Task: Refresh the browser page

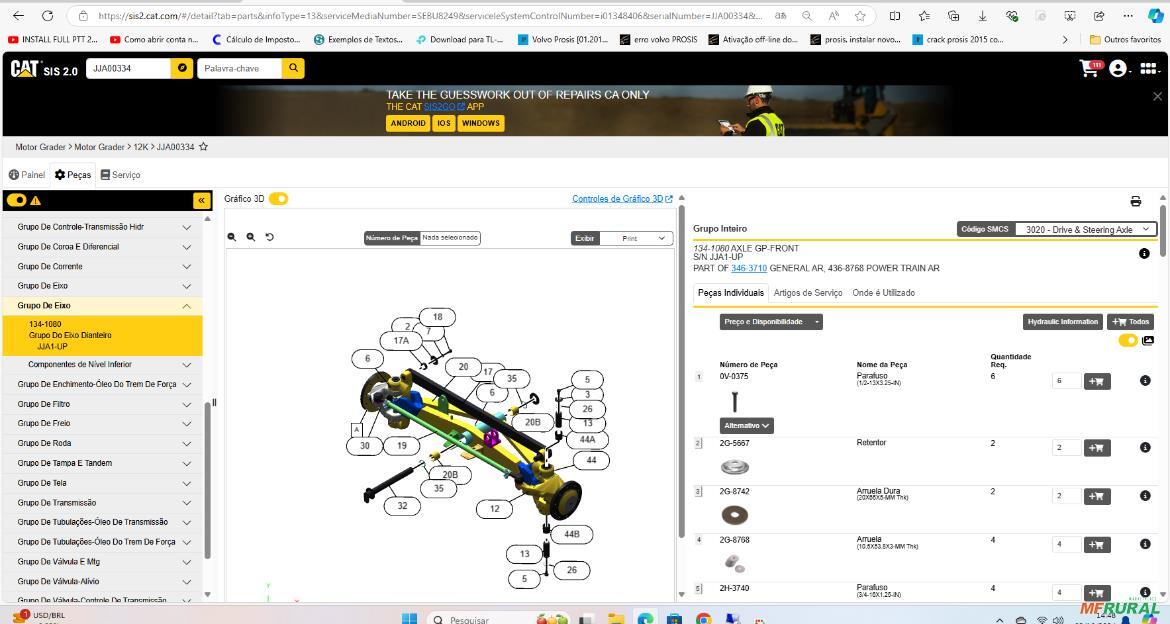Action: pos(47,16)
